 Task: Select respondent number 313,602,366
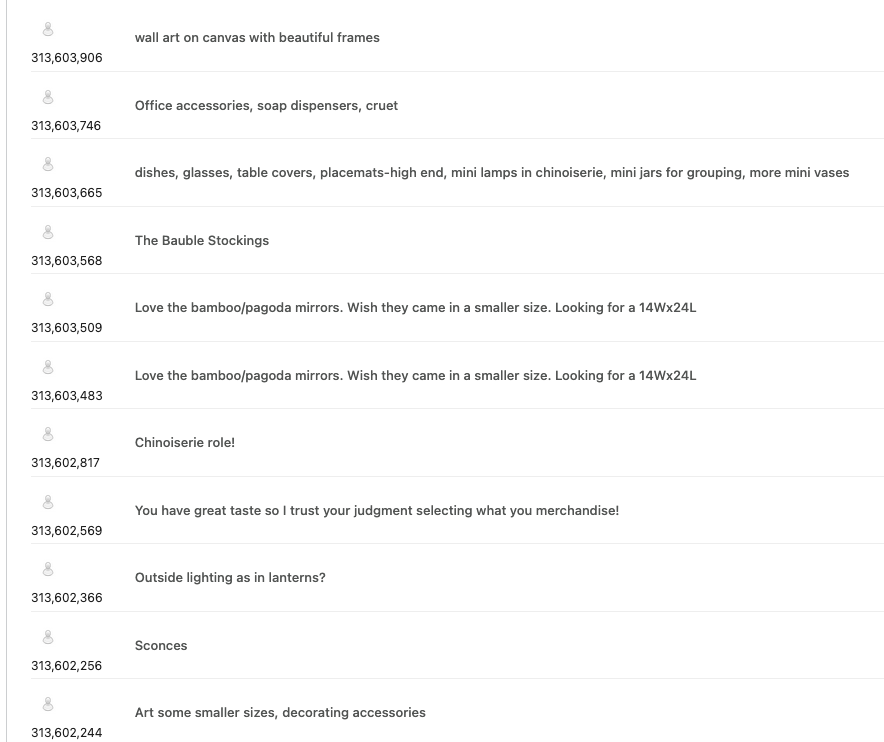[66, 598]
